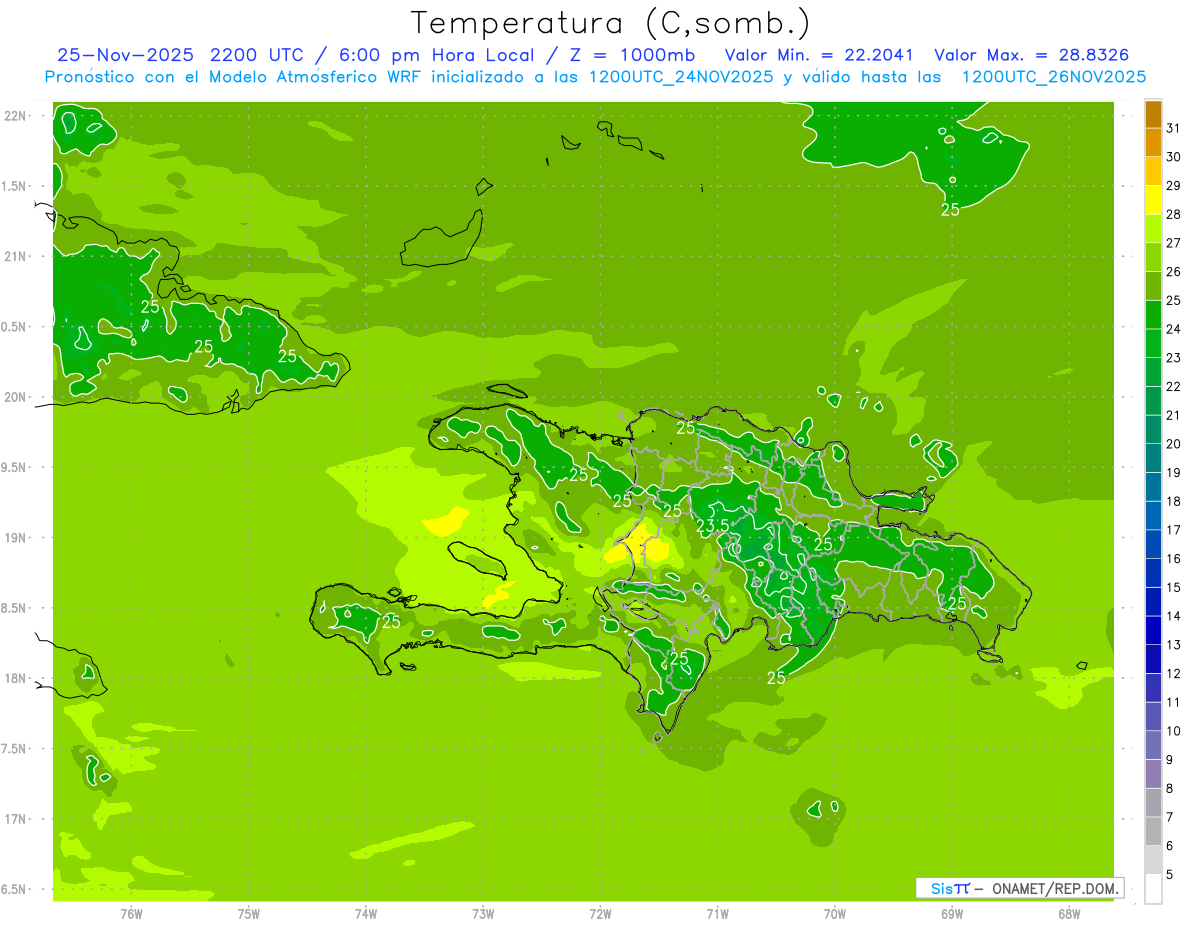Click the '76W' longitude label
Image resolution: width=1200 pixels, height=927 pixels.
[131, 913]
